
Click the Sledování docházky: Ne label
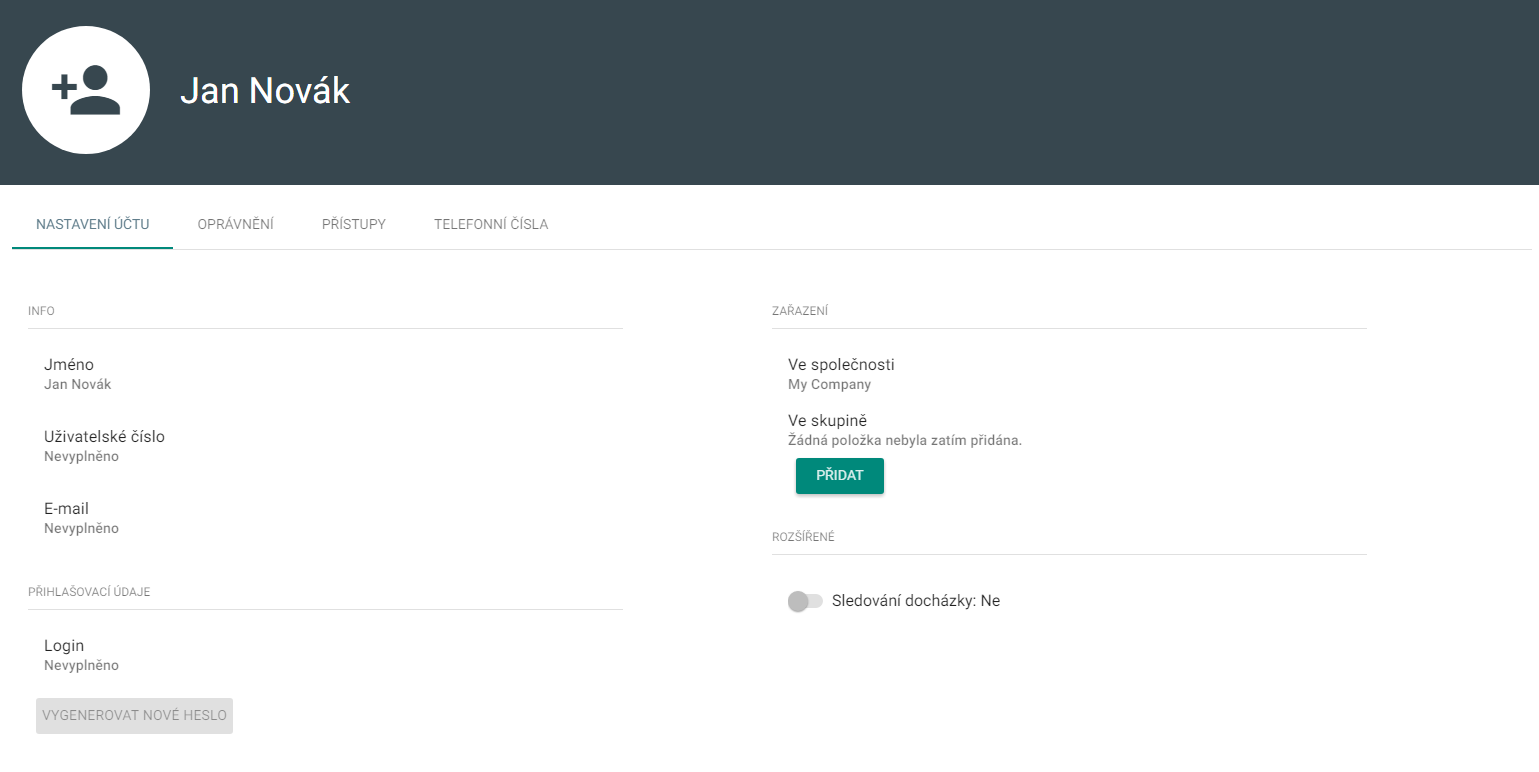(x=916, y=601)
